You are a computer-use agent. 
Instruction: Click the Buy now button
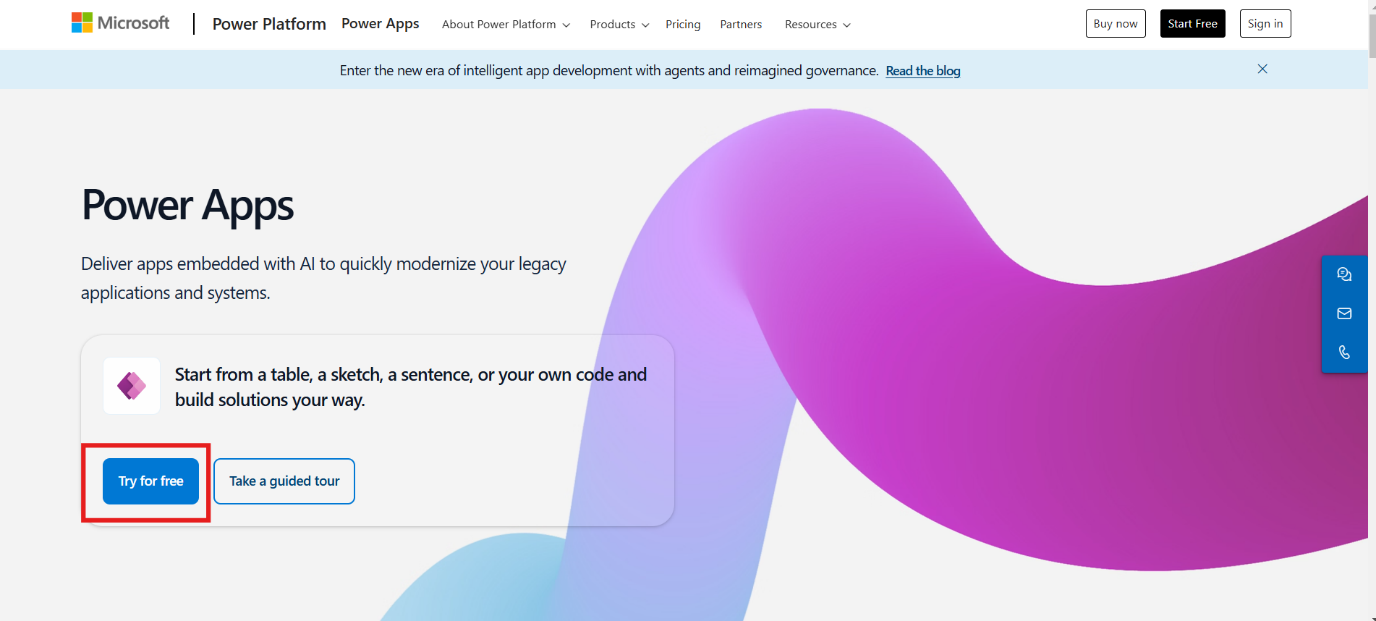click(1115, 23)
